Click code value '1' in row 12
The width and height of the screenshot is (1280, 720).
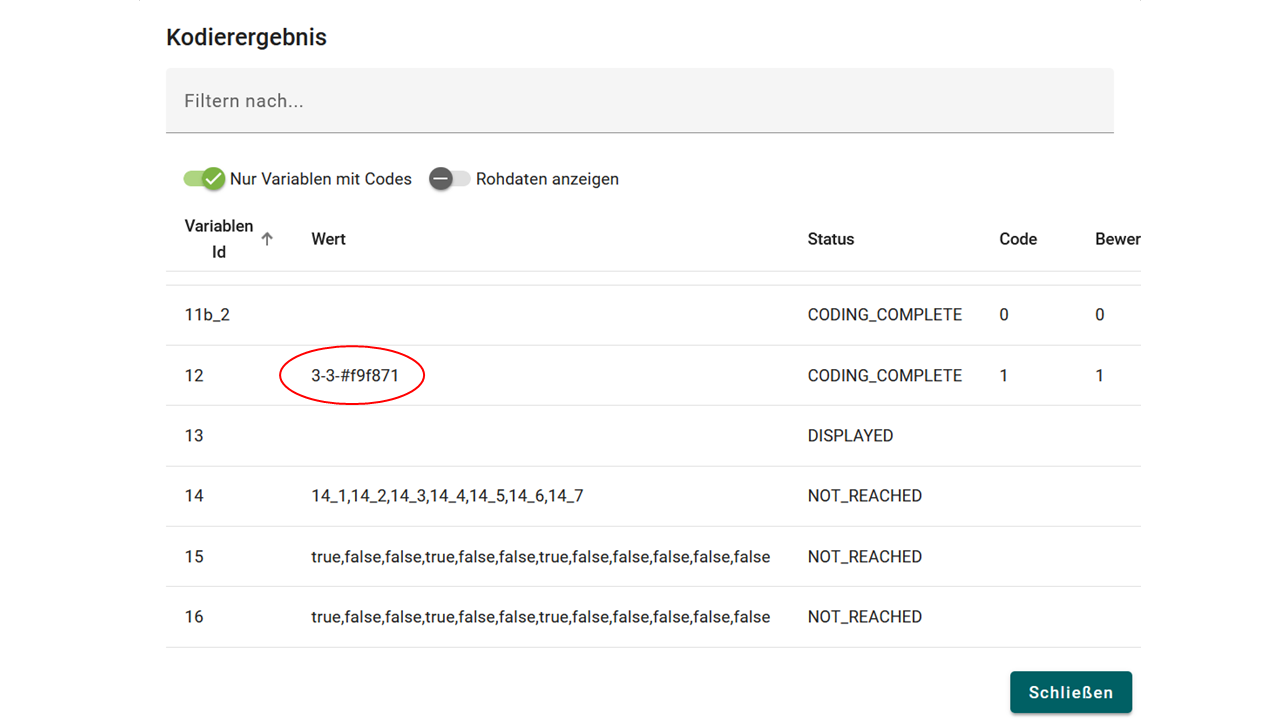pos(1004,375)
